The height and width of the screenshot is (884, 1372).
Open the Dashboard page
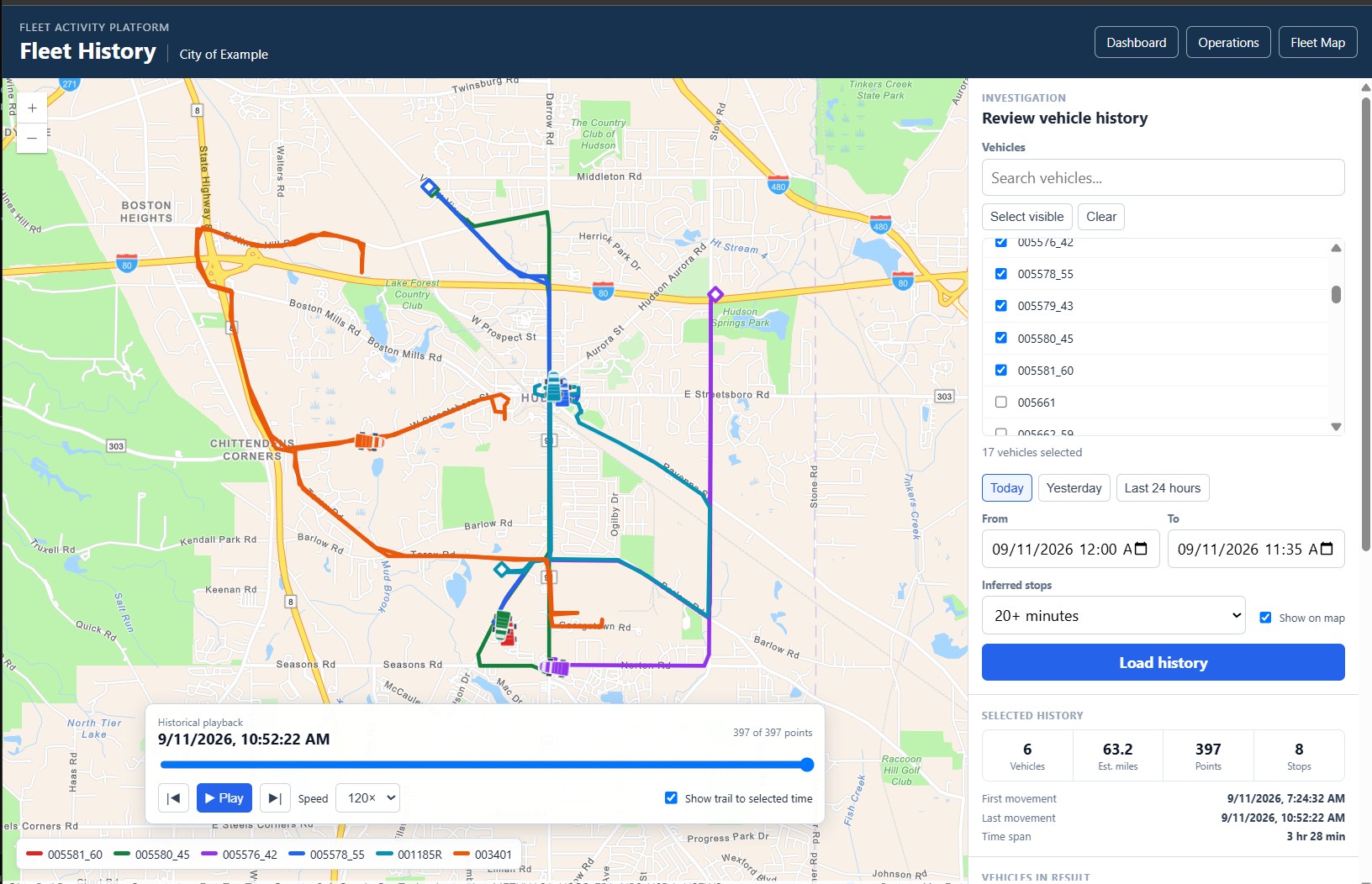click(x=1137, y=43)
